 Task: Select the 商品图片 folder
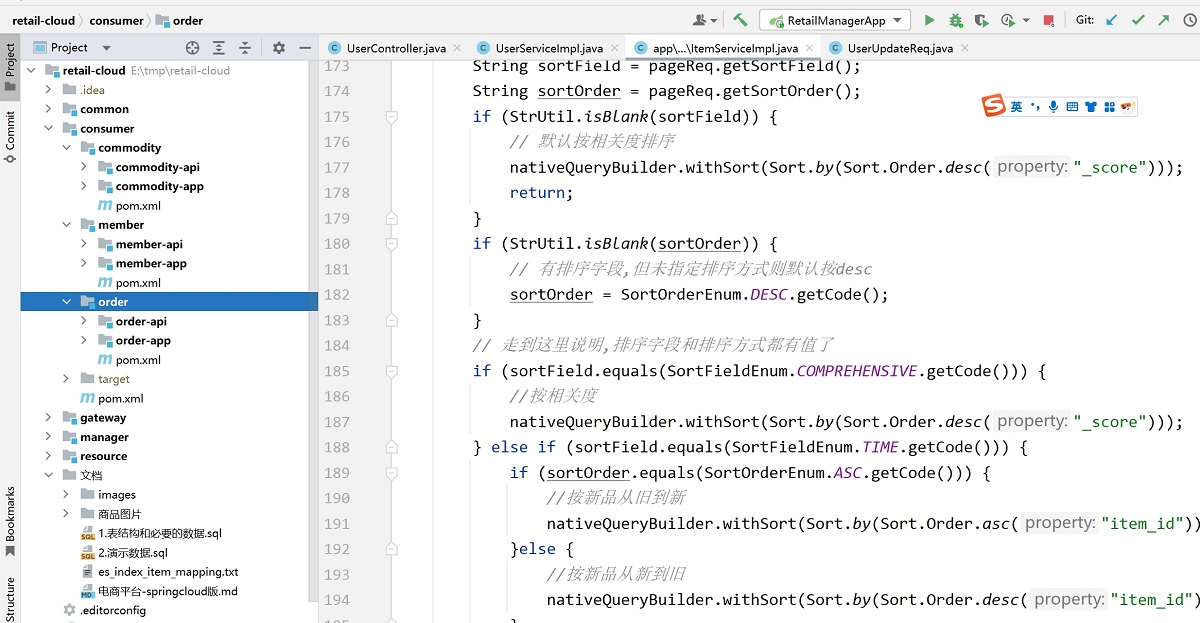[120, 514]
